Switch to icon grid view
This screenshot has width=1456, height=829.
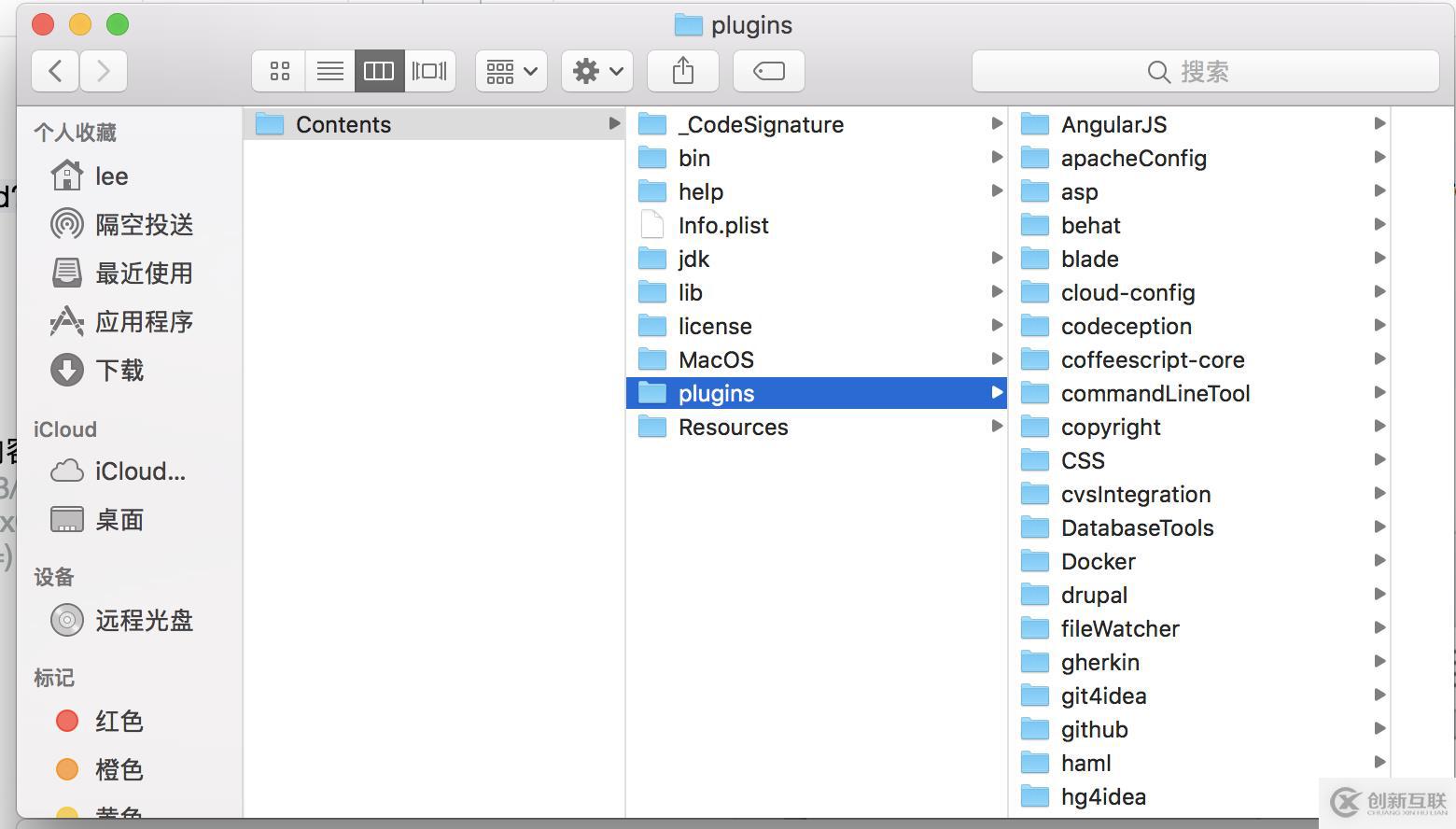pyautogui.click(x=279, y=71)
